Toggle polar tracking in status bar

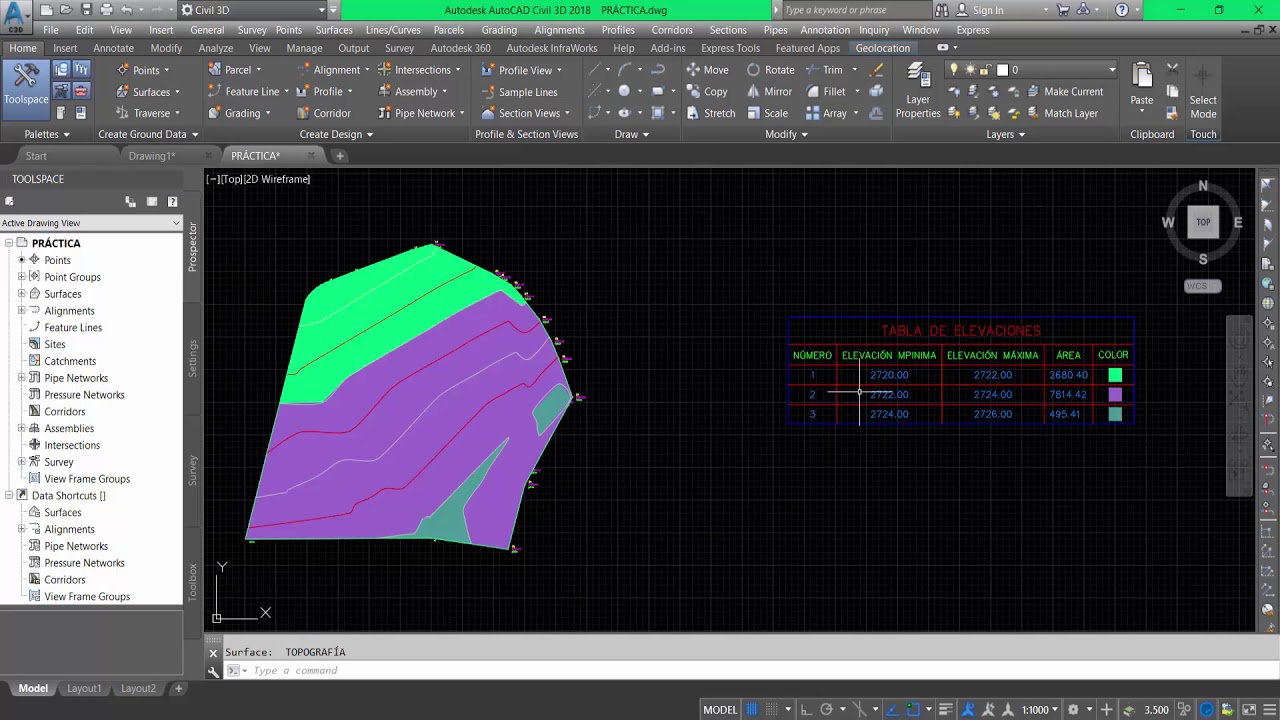[826, 710]
